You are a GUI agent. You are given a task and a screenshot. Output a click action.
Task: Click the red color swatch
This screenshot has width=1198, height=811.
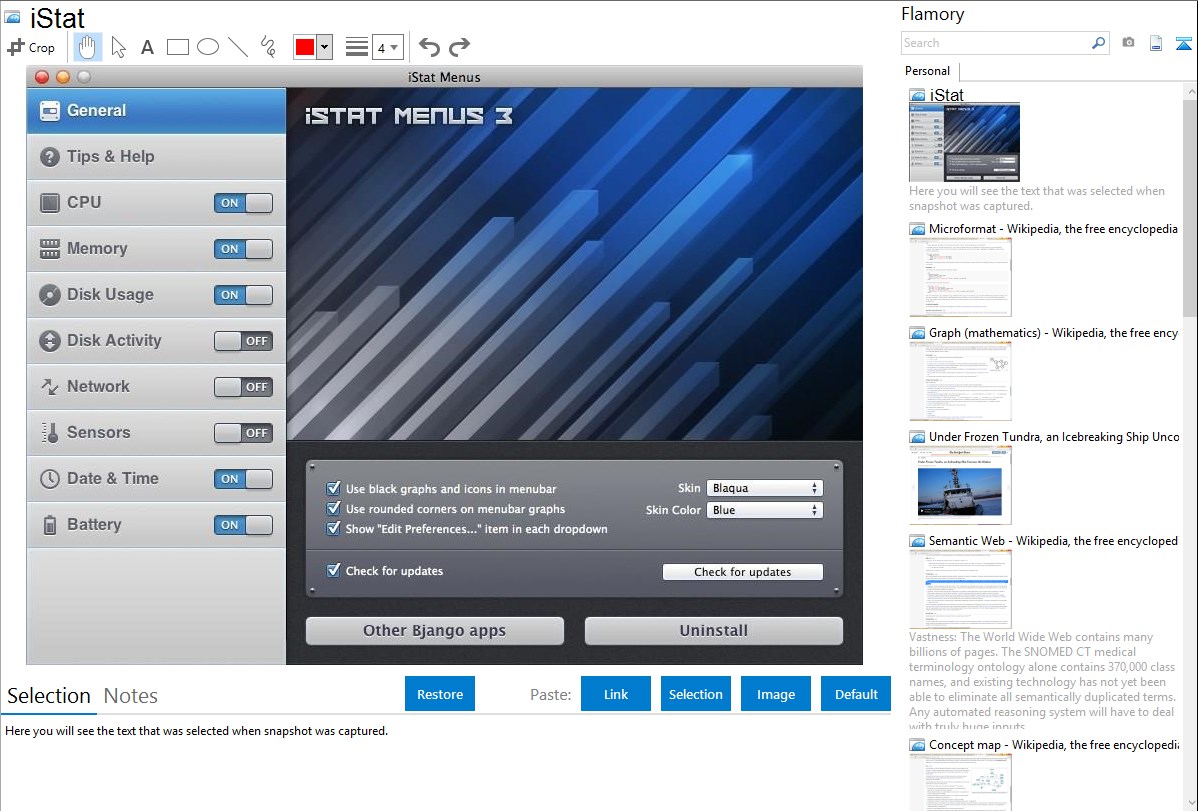coord(305,47)
